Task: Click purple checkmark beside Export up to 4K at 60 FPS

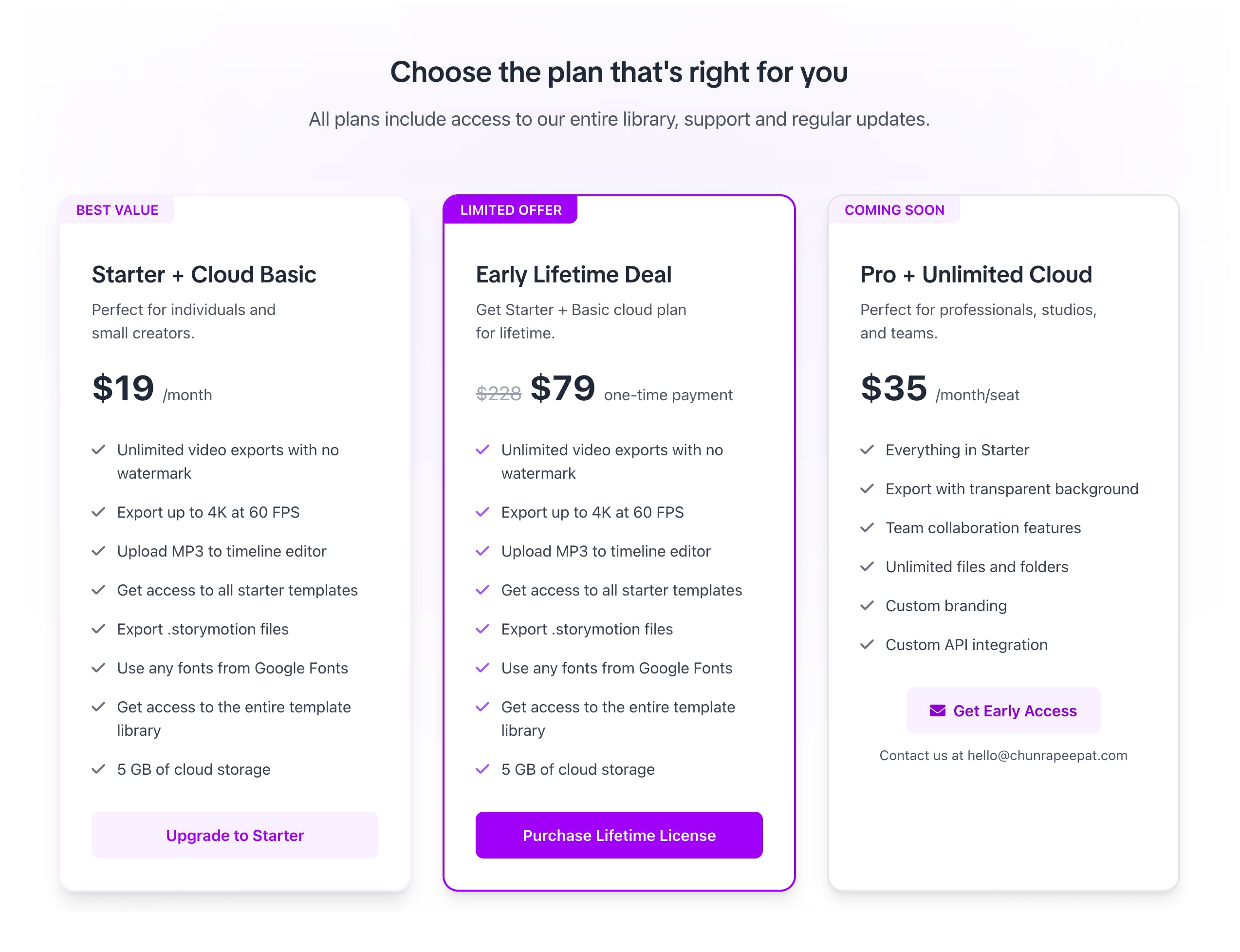Action: click(482, 512)
